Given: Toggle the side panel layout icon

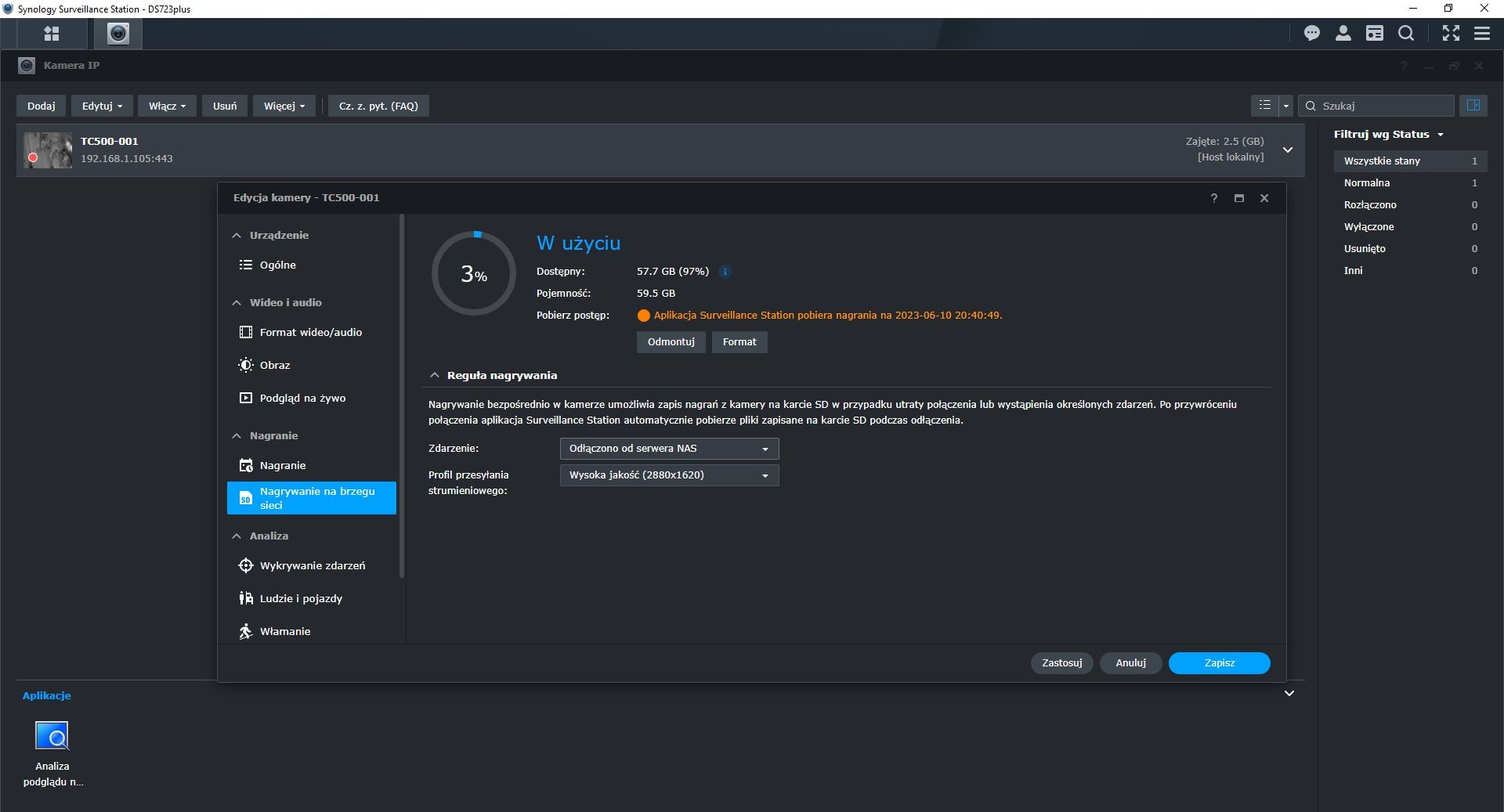Looking at the screenshot, I should click(1473, 106).
